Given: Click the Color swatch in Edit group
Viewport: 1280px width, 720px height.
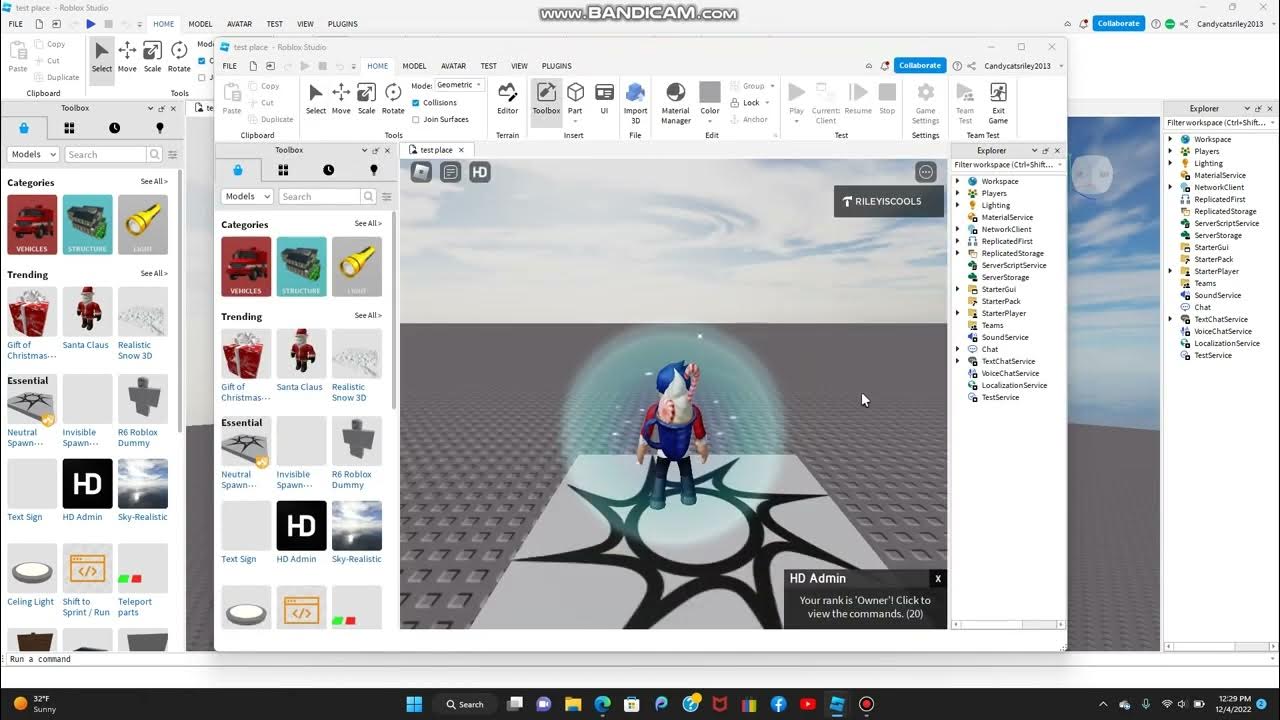Looking at the screenshot, I should (x=710, y=92).
